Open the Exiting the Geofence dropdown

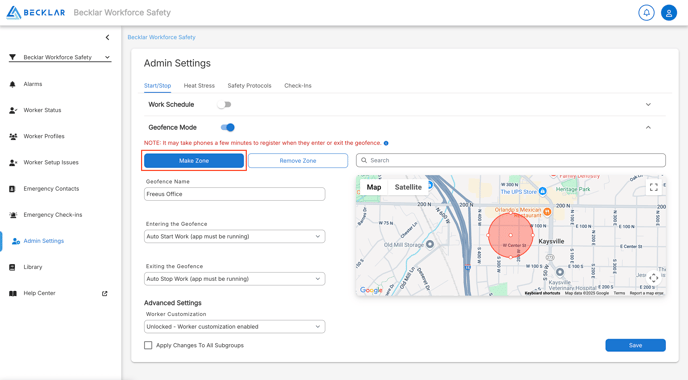(x=234, y=279)
